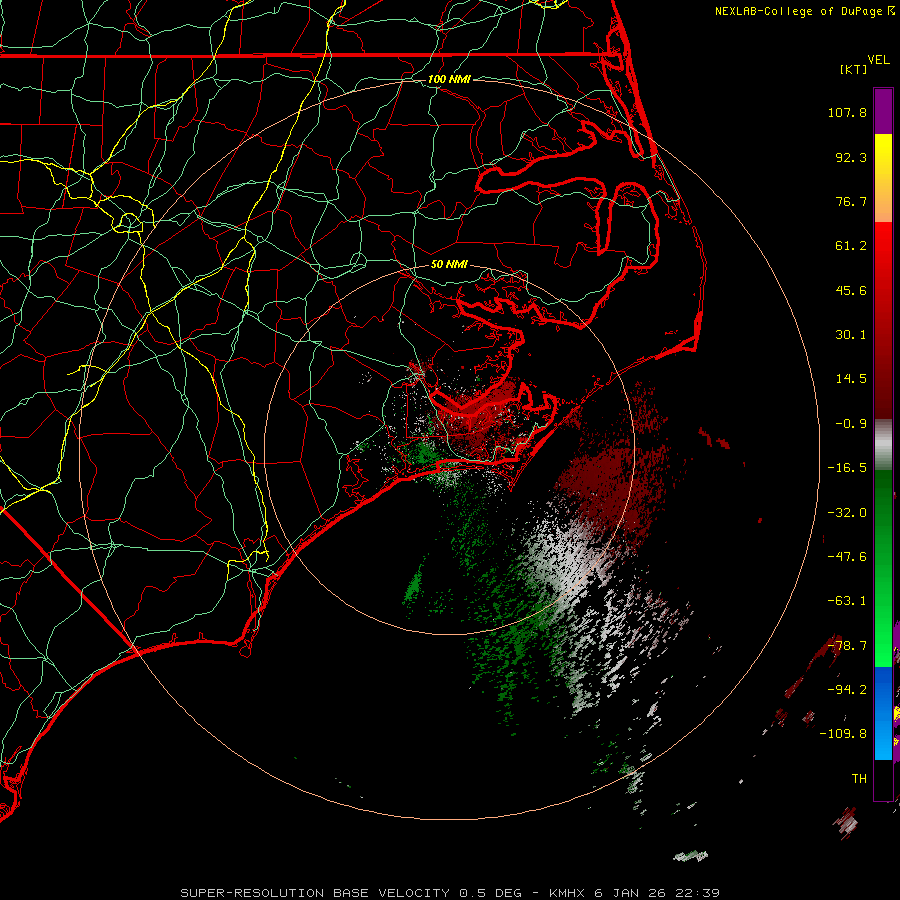Click the purple segment of the color bar

pyautogui.click(x=883, y=111)
